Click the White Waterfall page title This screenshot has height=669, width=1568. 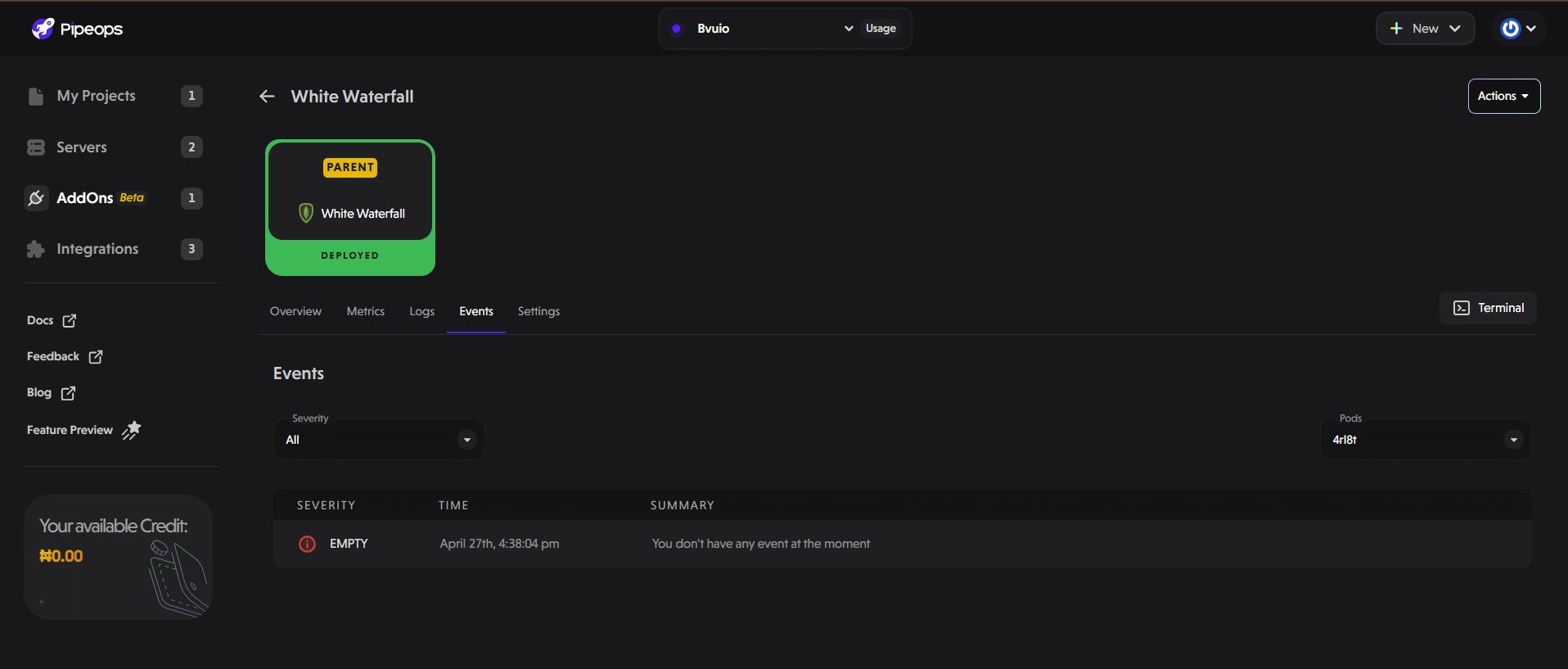[352, 97]
